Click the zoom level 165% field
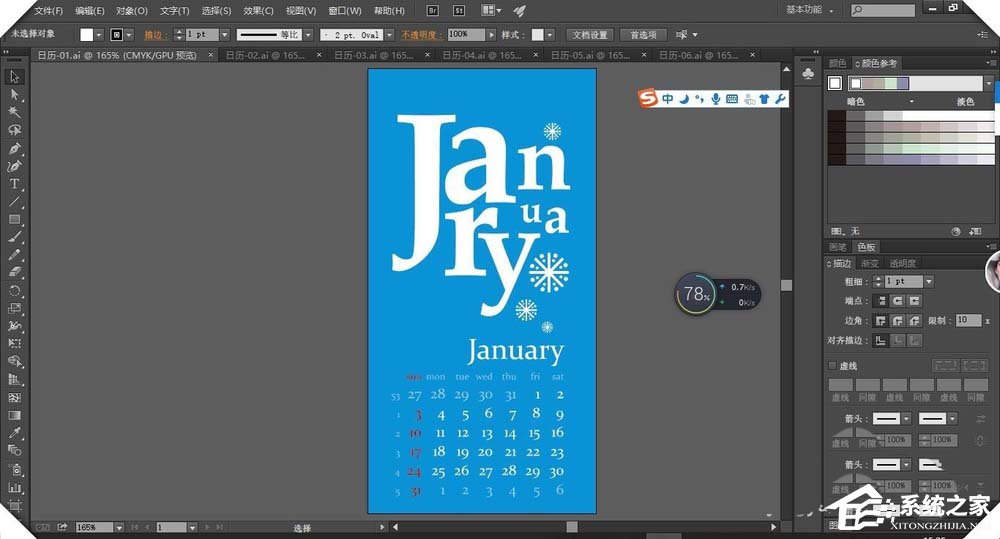This screenshot has height=539, width=1000. tap(94, 528)
